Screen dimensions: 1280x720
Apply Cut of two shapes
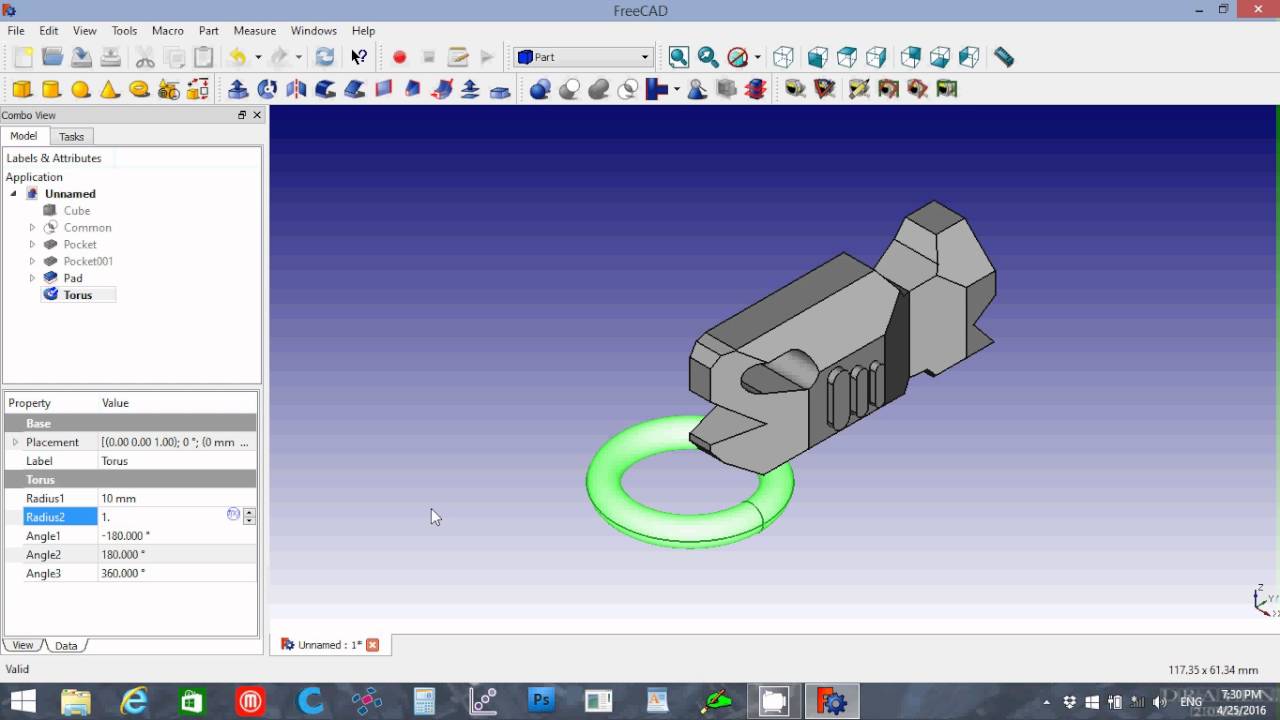coord(569,89)
